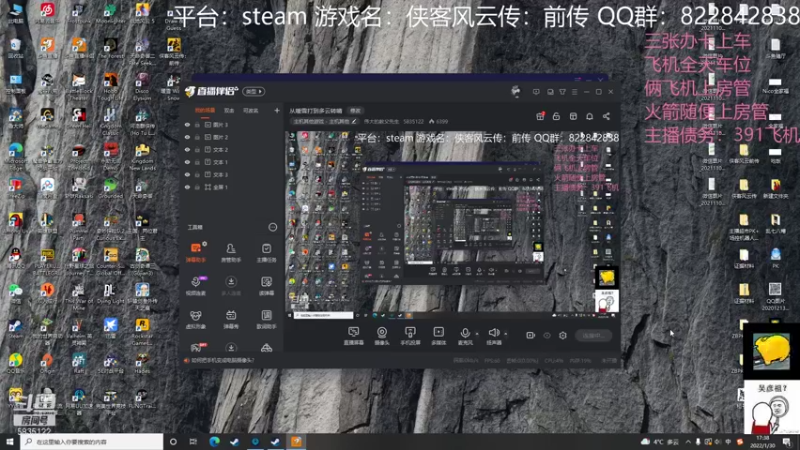Viewport: 800px width, 450px height.
Task: Click the grey connecting stream button
Action: (x=593, y=335)
